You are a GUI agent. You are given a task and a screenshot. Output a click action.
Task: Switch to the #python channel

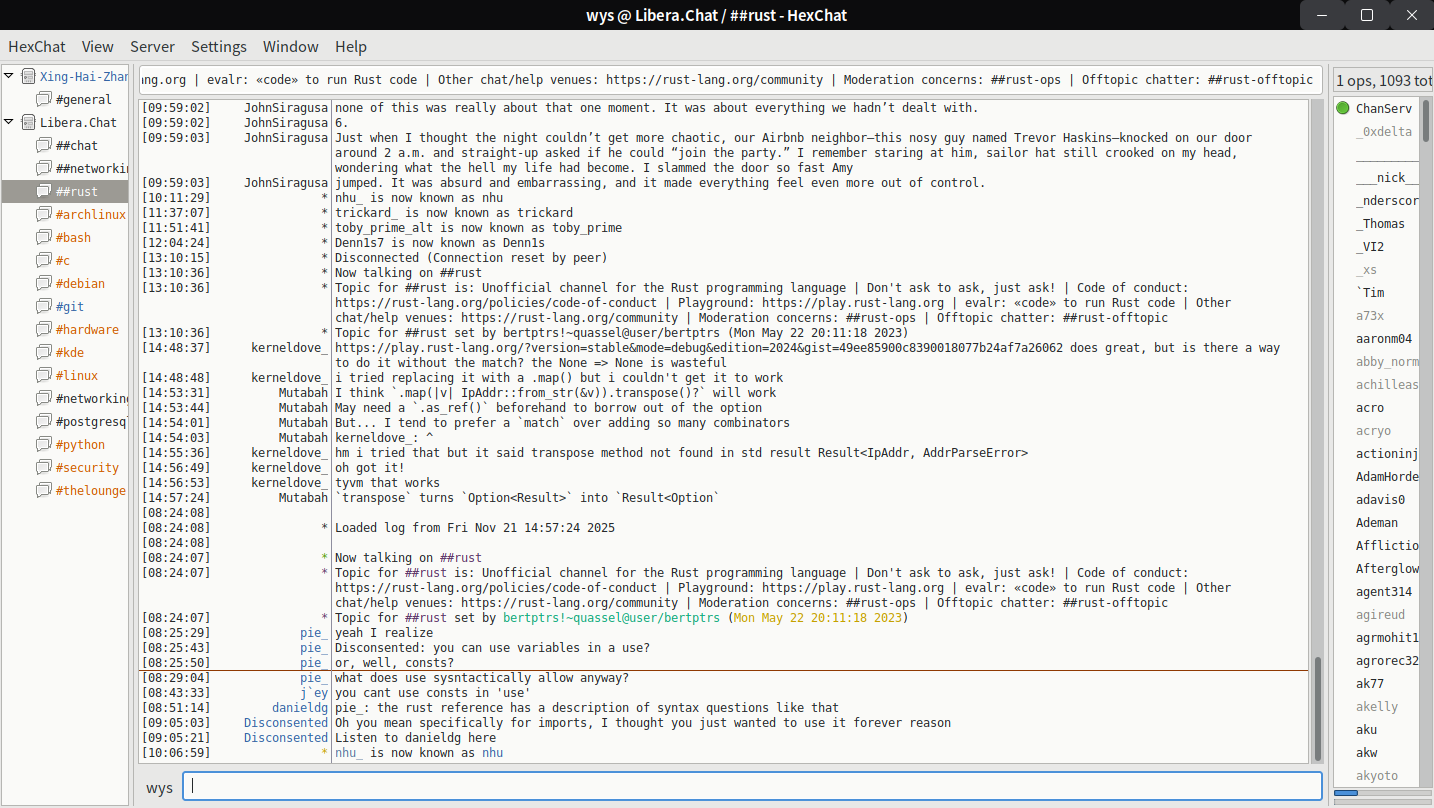point(80,444)
